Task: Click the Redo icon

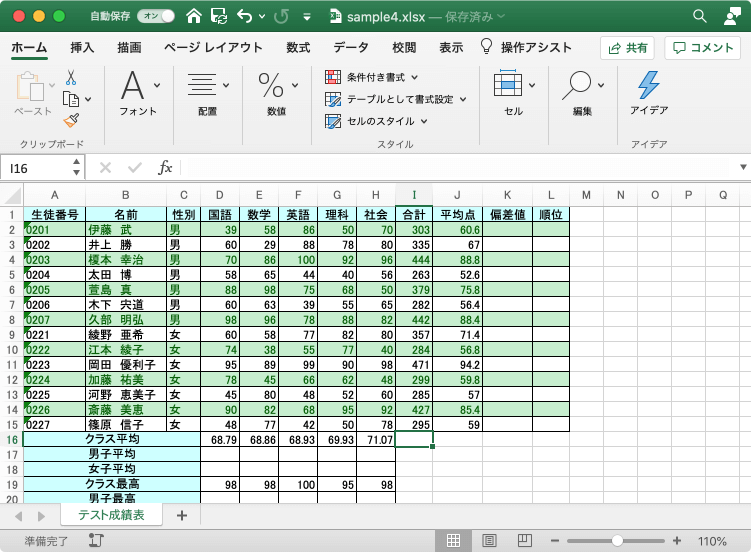Action: pyautogui.click(x=281, y=16)
